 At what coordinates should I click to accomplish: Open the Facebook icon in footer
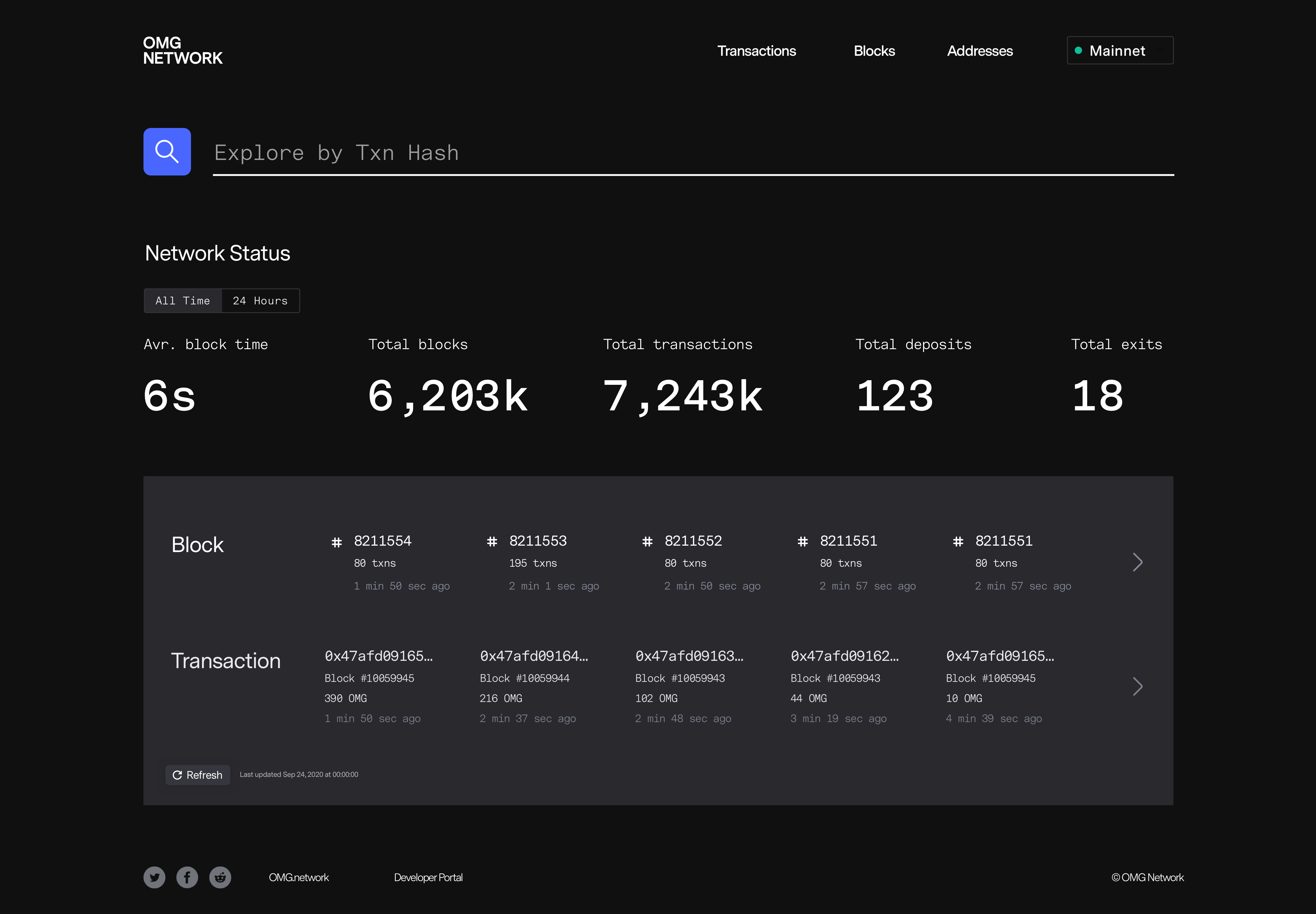[x=187, y=877]
